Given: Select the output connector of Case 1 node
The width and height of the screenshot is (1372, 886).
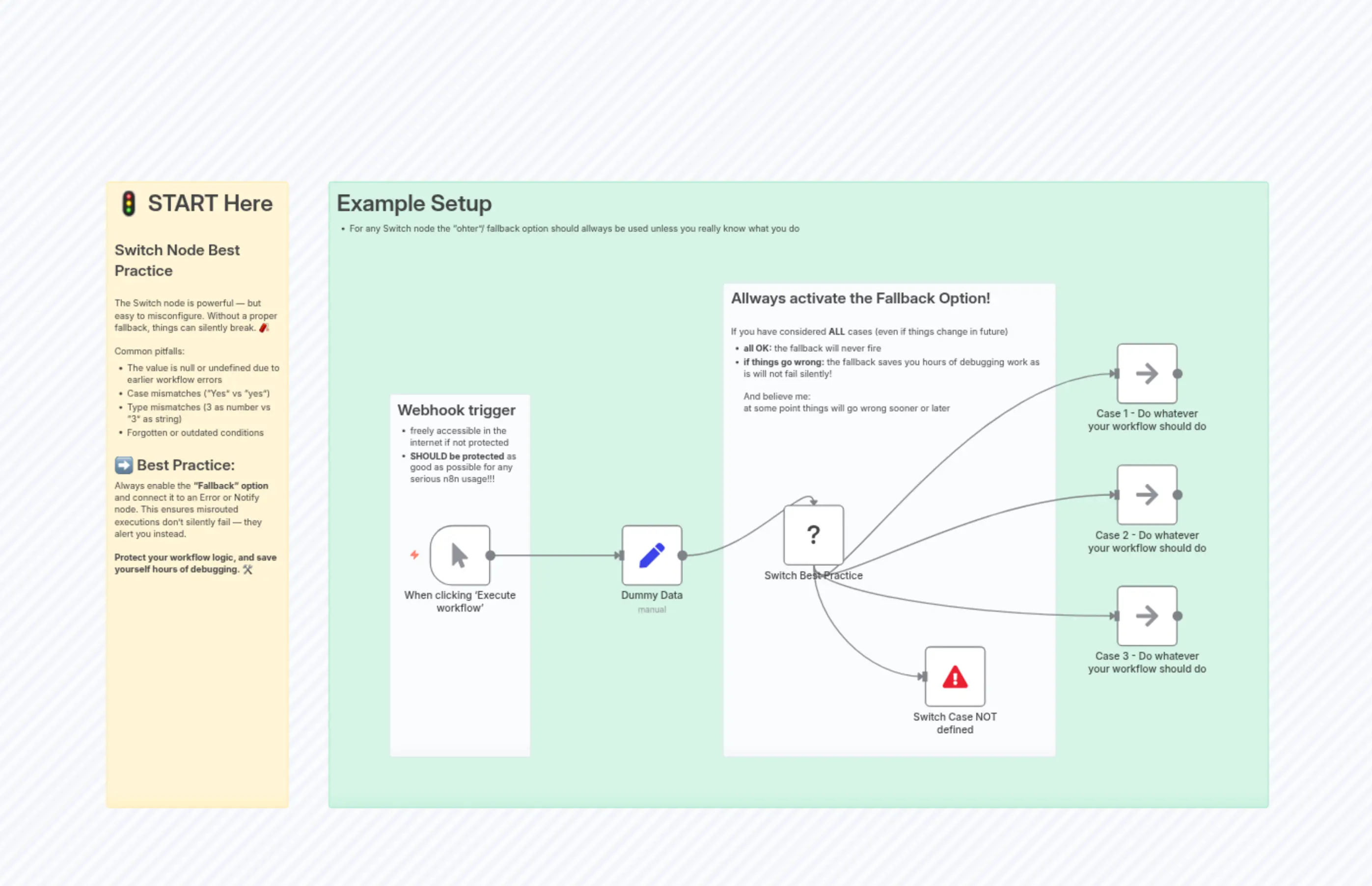Looking at the screenshot, I should click(1178, 374).
